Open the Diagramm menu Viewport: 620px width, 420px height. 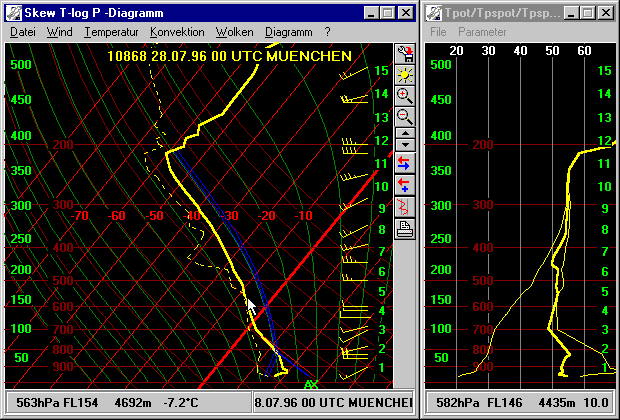(289, 32)
